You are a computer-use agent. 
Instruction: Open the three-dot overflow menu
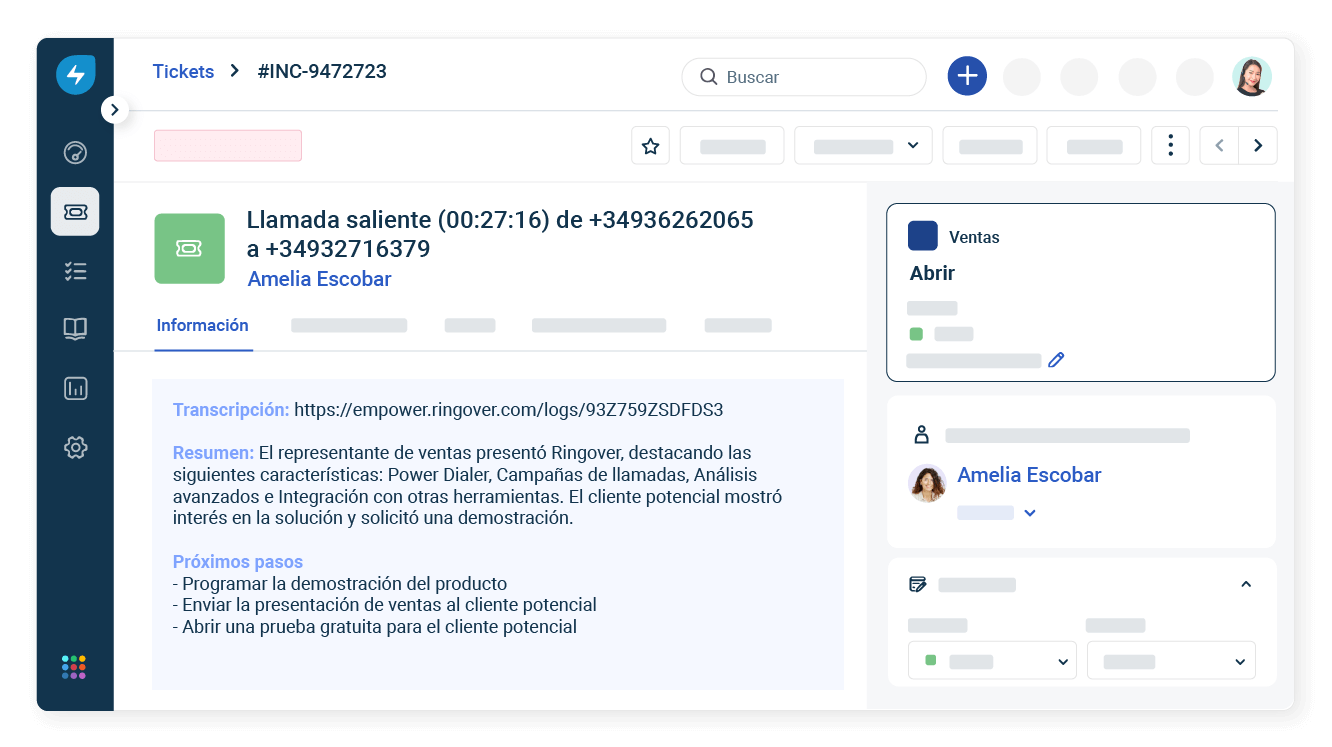pos(1170,145)
